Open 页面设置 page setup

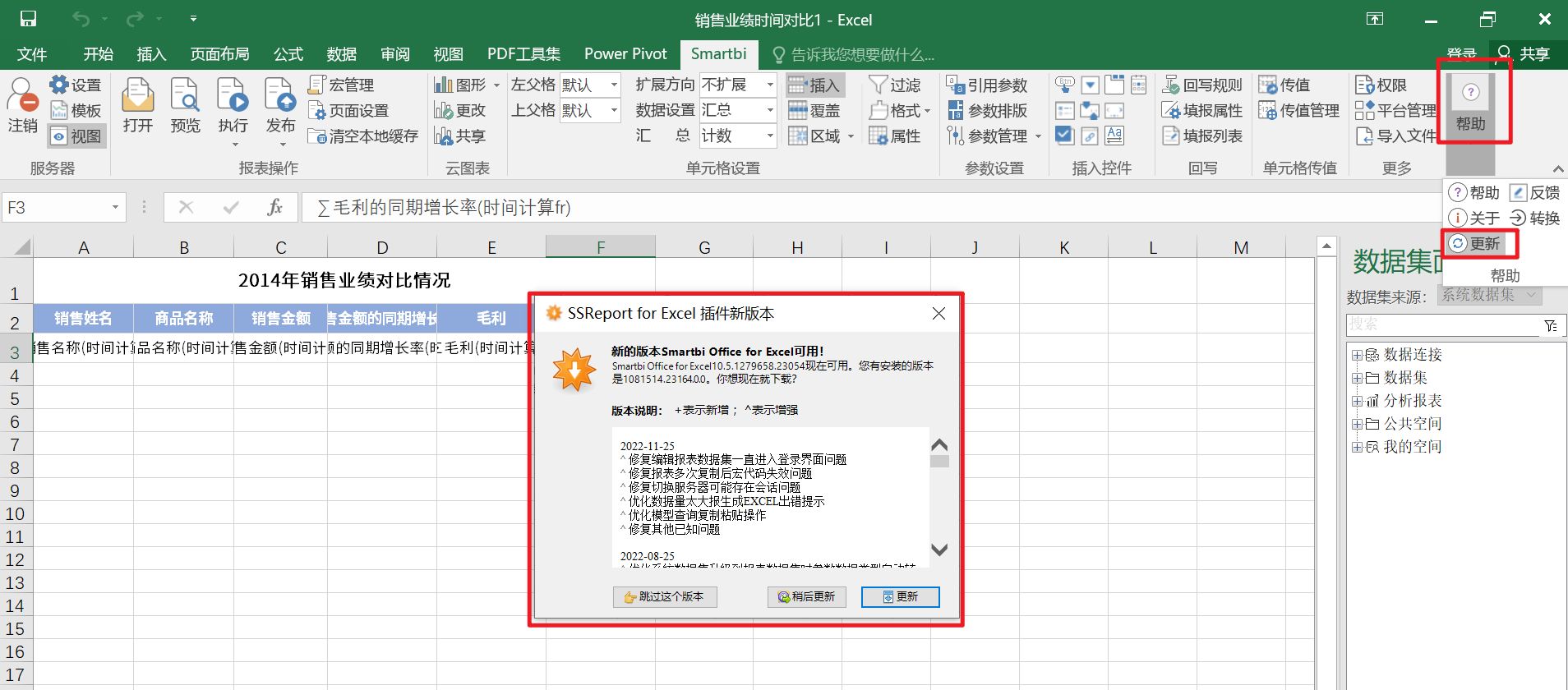(348, 110)
